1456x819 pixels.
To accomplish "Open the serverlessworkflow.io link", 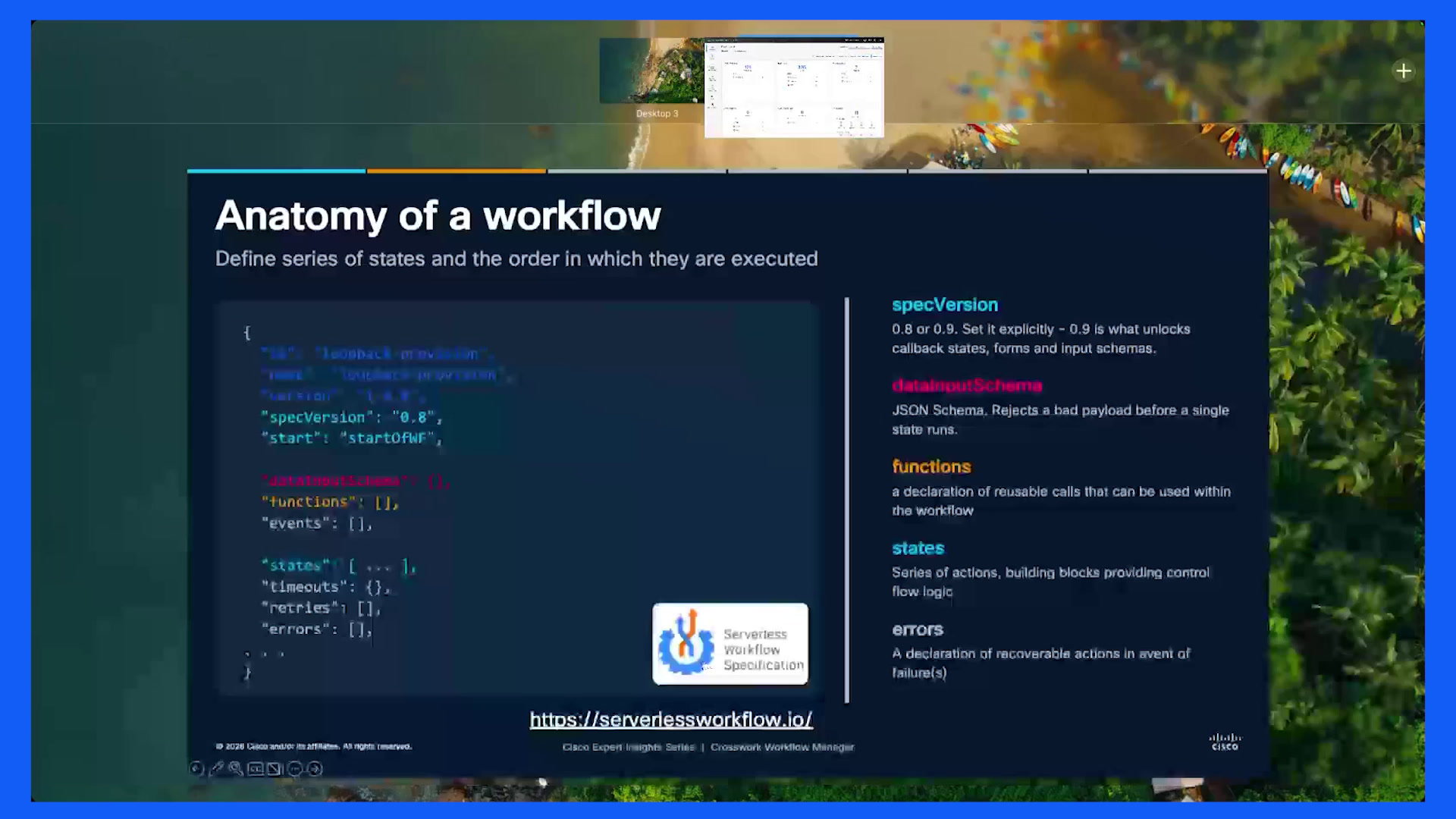I will (671, 719).
